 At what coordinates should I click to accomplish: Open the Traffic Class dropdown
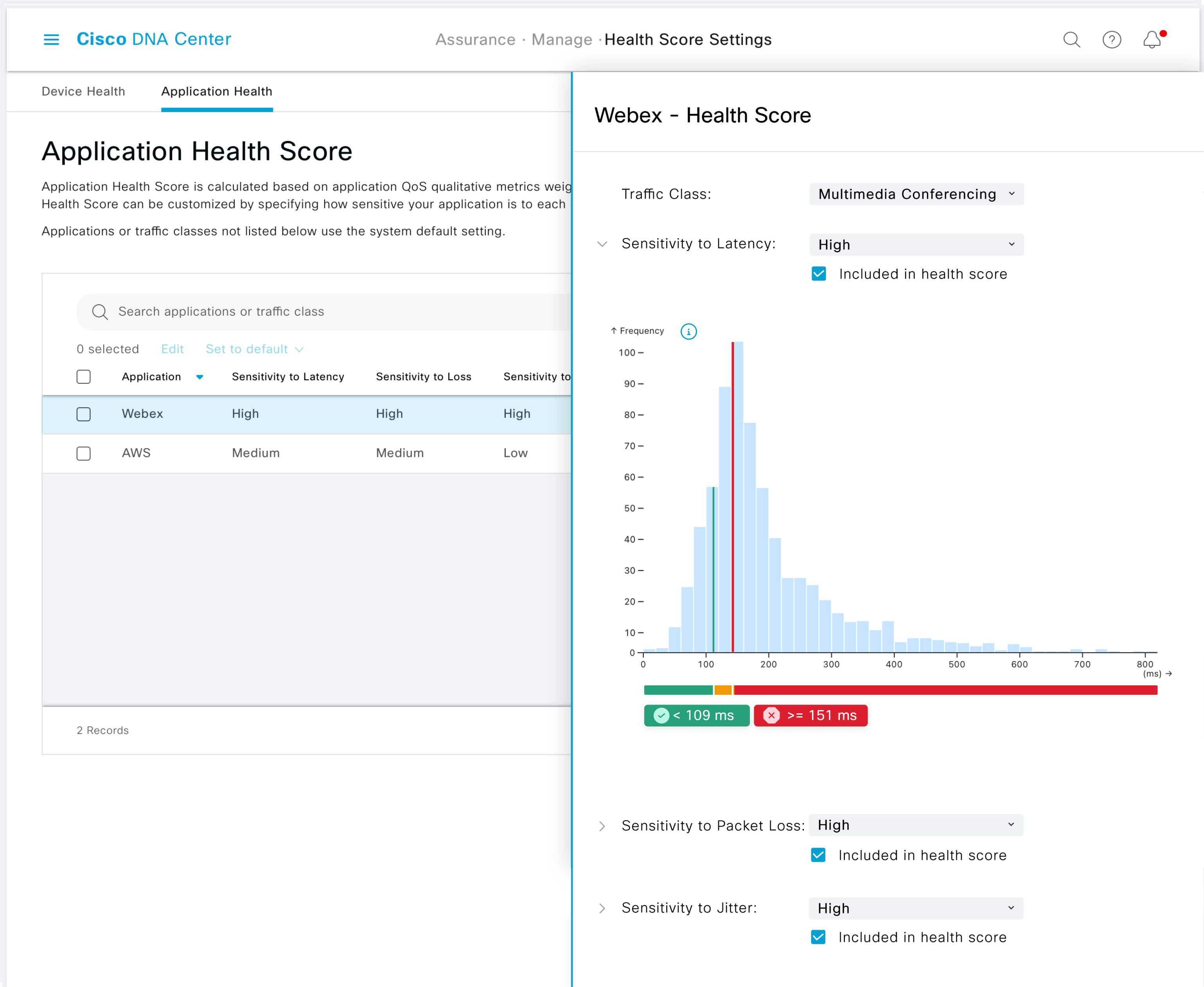tap(916, 194)
